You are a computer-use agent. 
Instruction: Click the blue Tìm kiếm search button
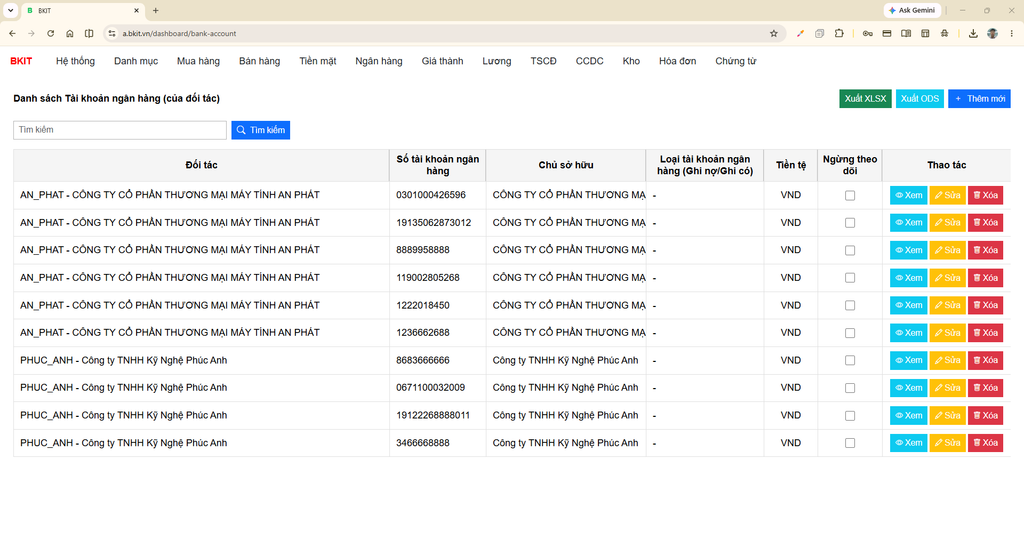[261, 130]
